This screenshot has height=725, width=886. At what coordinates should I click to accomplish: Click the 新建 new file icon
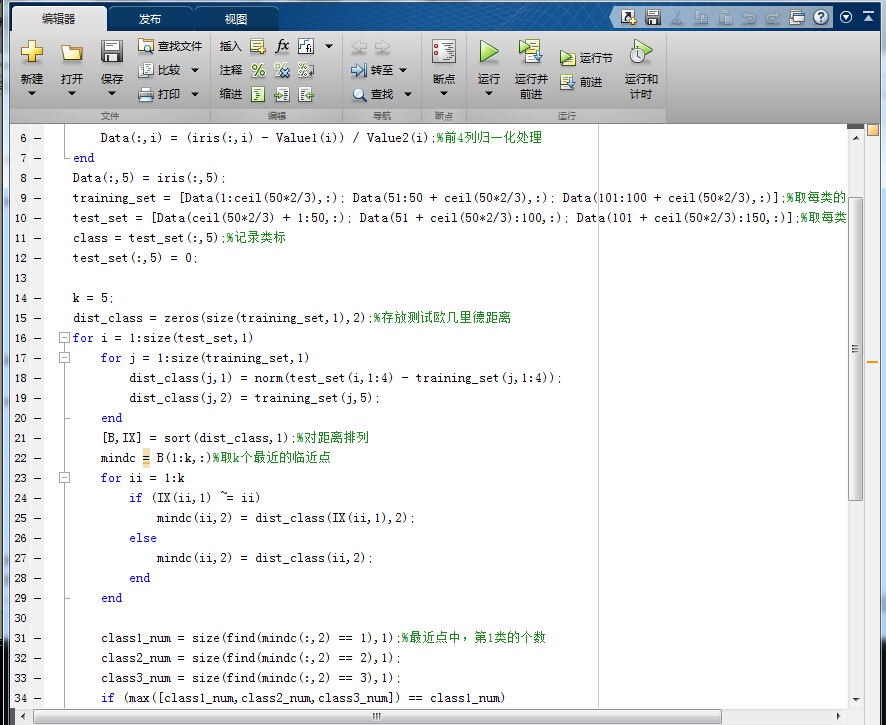[x=32, y=52]
